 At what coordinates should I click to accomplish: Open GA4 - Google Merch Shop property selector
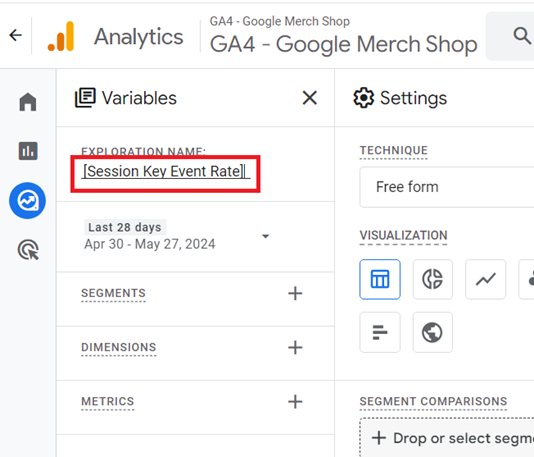tap(343, 36)
